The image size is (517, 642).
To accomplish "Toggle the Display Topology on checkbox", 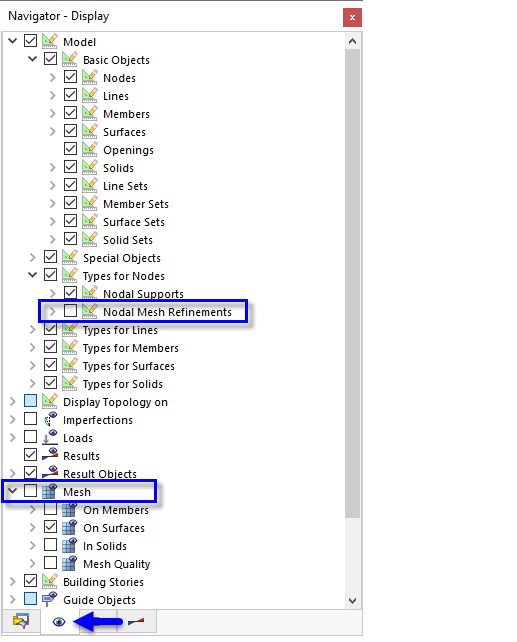I will 30,401.
